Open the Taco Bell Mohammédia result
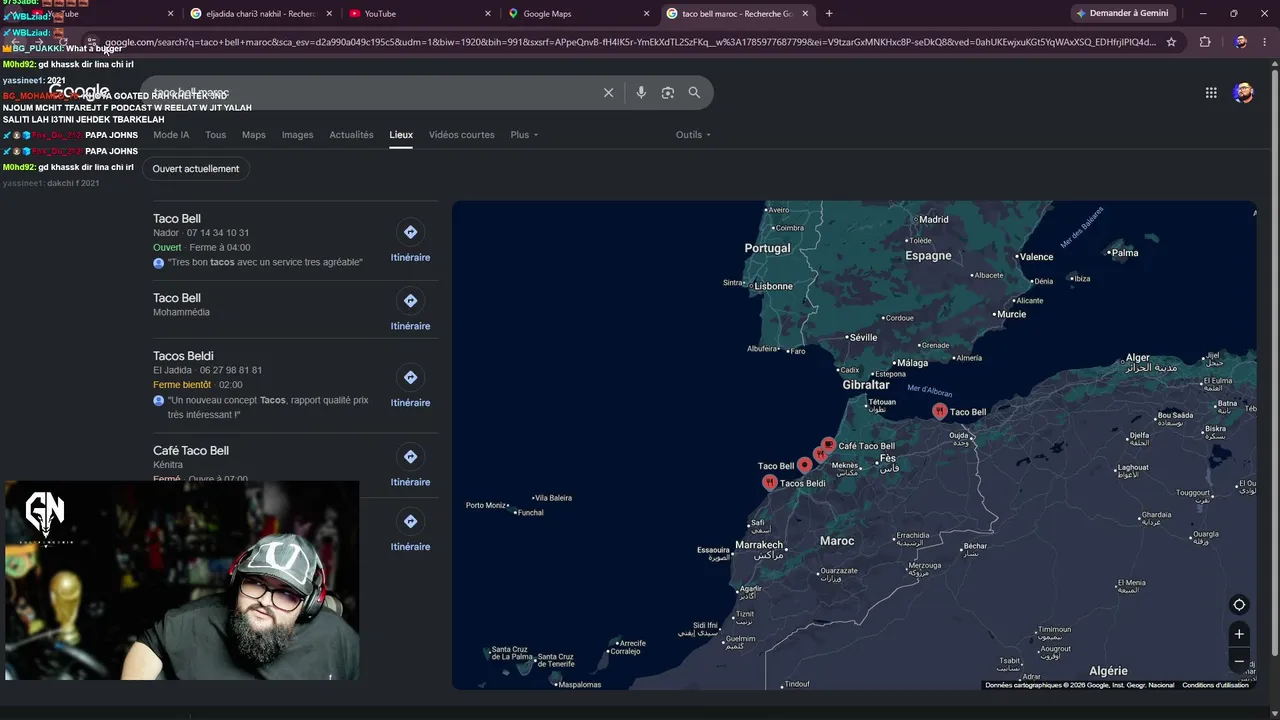Image resolution: width=1280 pixels, height=720 pixels. pos(177,298)
